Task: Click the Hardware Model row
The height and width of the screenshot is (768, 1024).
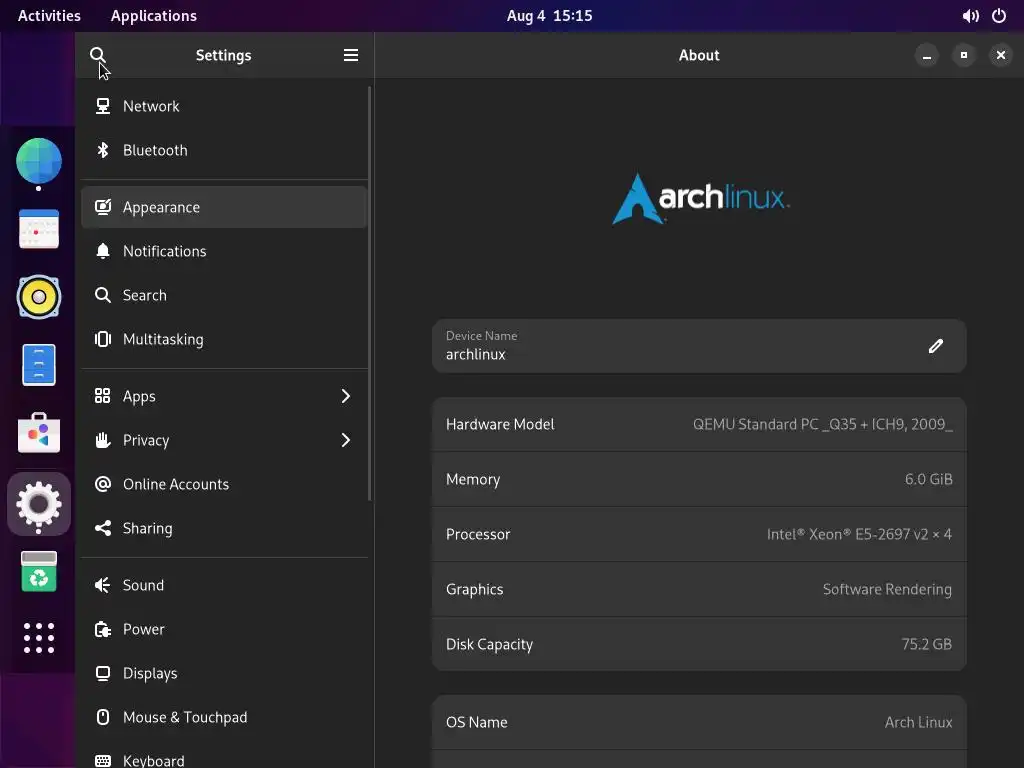Action: pyautogui.click(x=699, y=424)
